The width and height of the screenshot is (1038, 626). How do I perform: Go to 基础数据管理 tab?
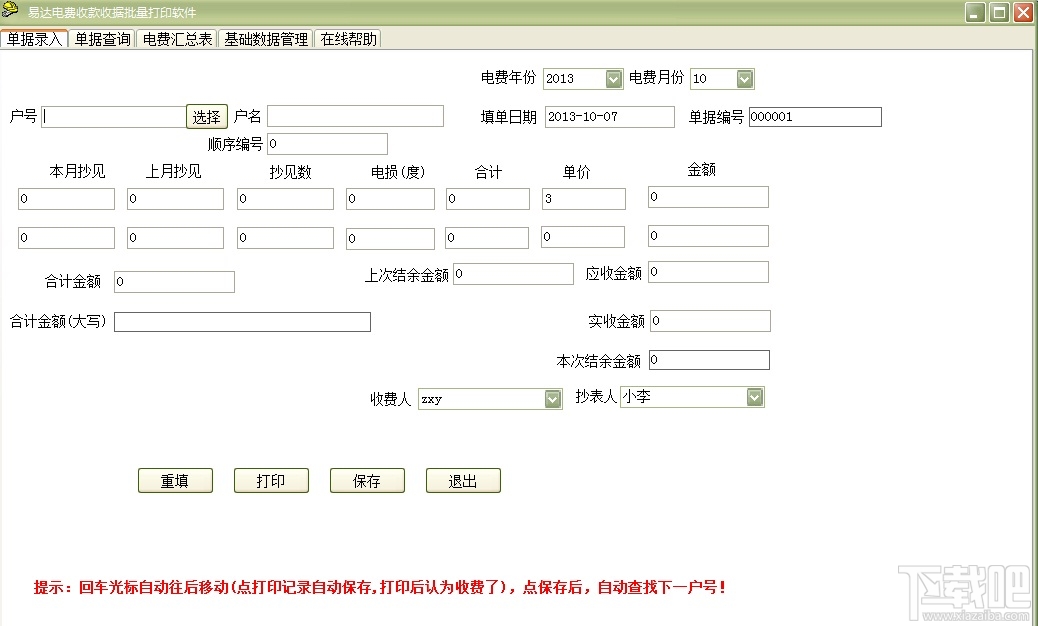tap(266, 39)
